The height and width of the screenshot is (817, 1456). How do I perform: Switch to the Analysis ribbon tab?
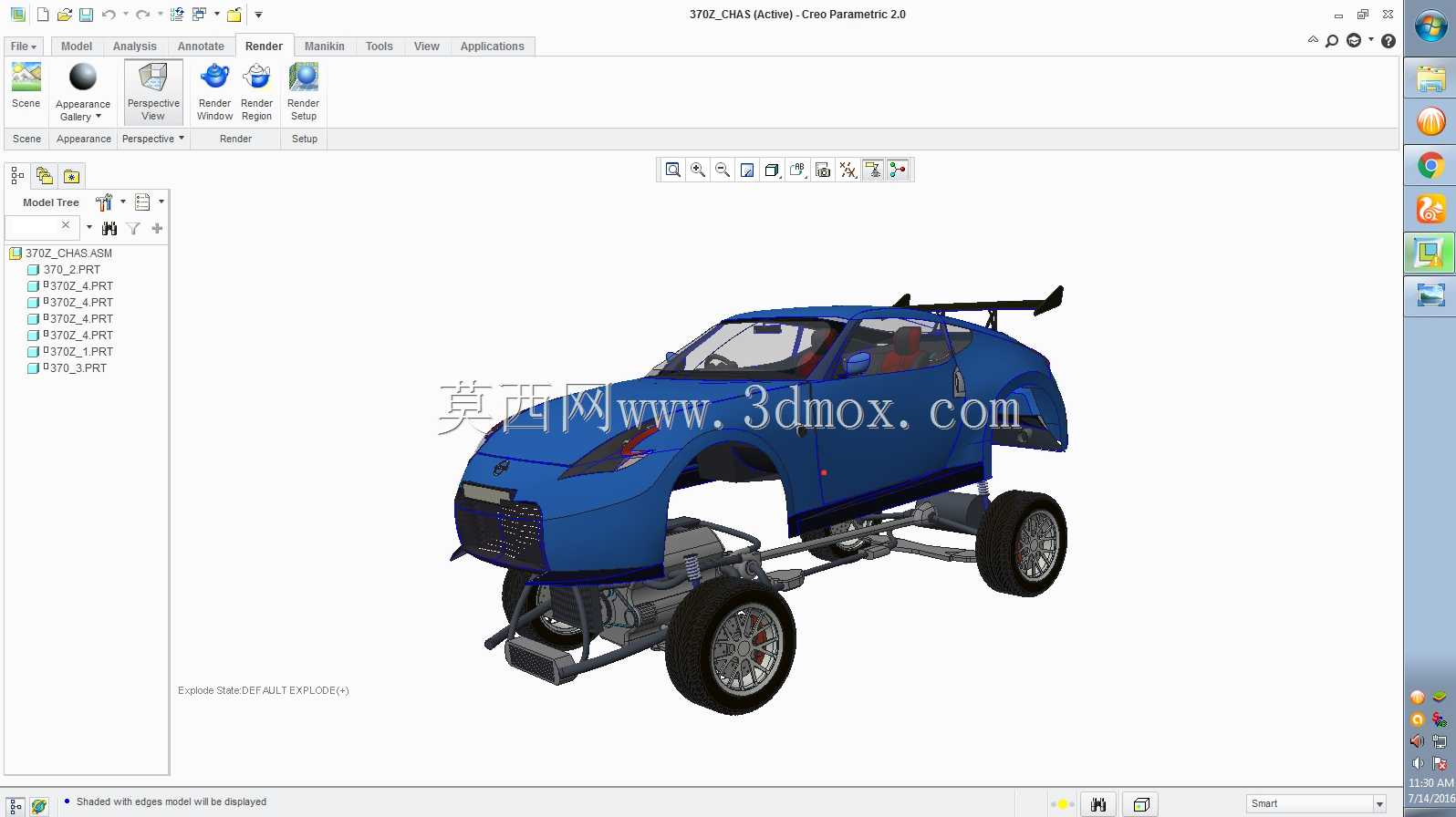[x=135, y=47]
